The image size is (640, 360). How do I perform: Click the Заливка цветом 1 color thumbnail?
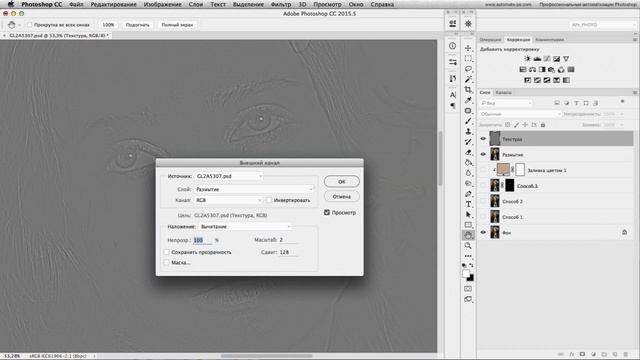[503, 169]
